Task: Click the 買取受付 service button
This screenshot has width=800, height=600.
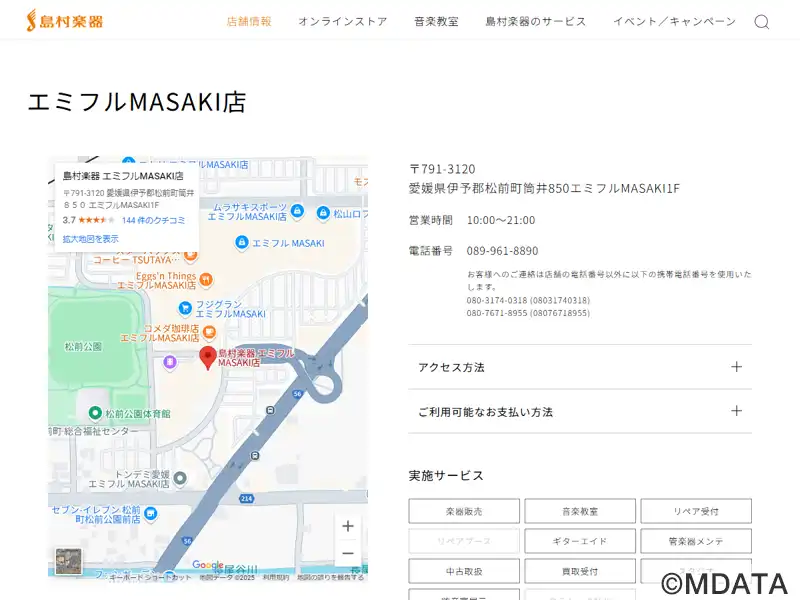Action: tap(580, 571)
